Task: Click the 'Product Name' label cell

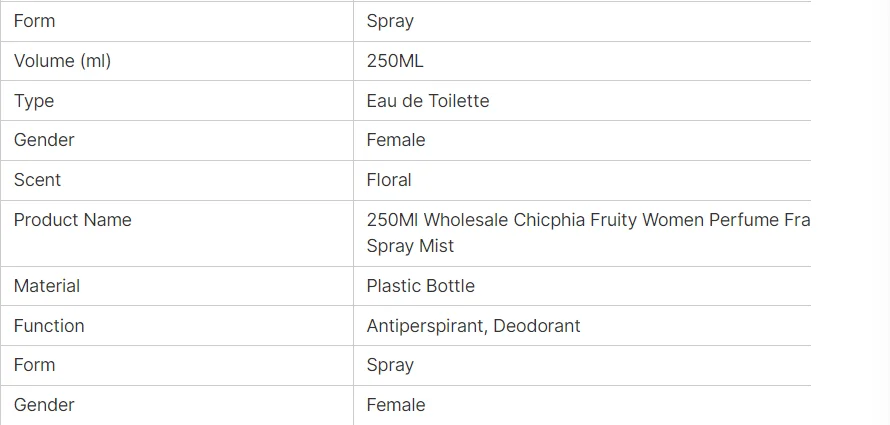Action: pos(72,220)
